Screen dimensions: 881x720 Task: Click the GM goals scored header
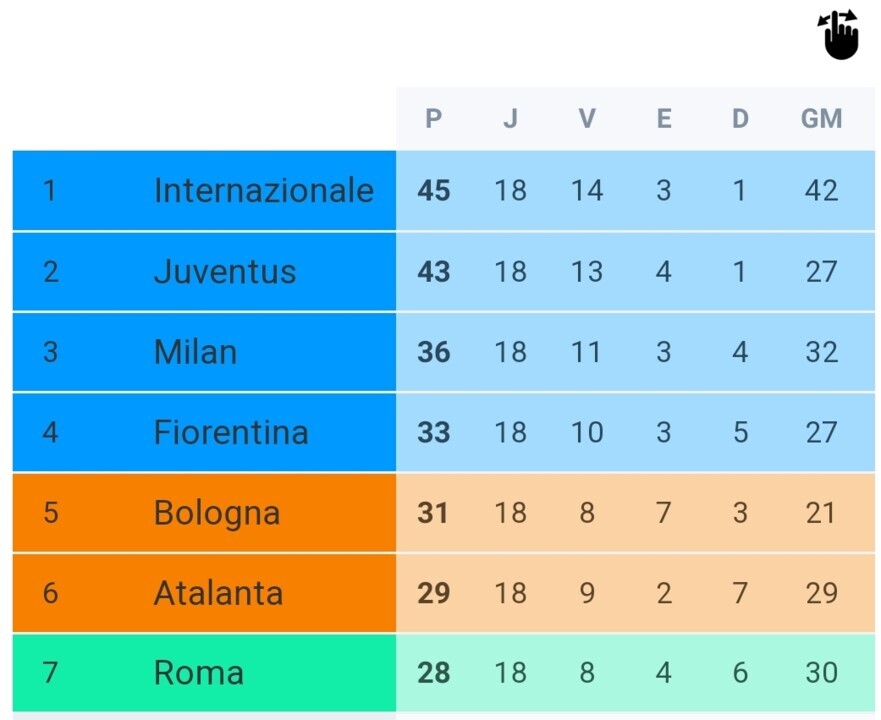click(x=821, y=119)
